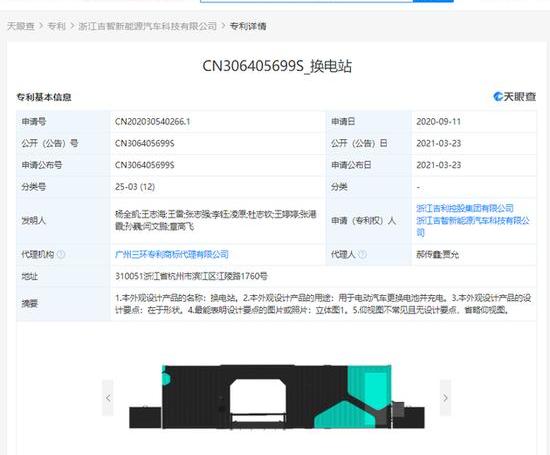This screenshot has height=455, width=550.
Task: Click breadcrumb chevron before 专利详情
Action: point(223,26)
